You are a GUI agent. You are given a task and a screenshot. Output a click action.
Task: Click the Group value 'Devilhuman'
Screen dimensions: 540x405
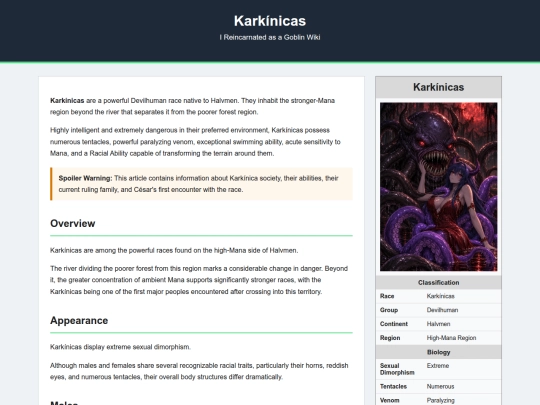pos(442,310)
